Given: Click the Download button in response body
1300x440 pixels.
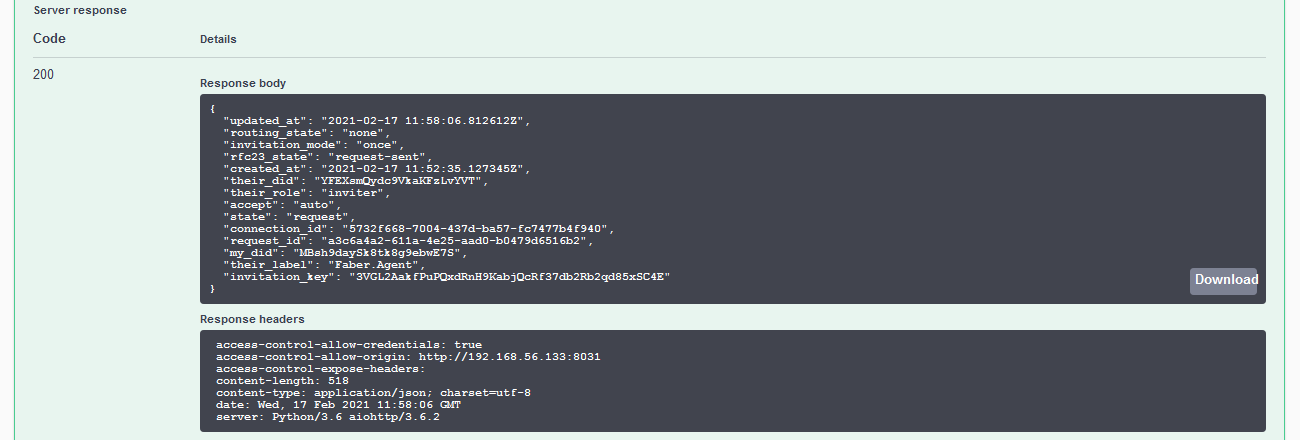Looking at the screenshot, I should (x=1223, y=281).
